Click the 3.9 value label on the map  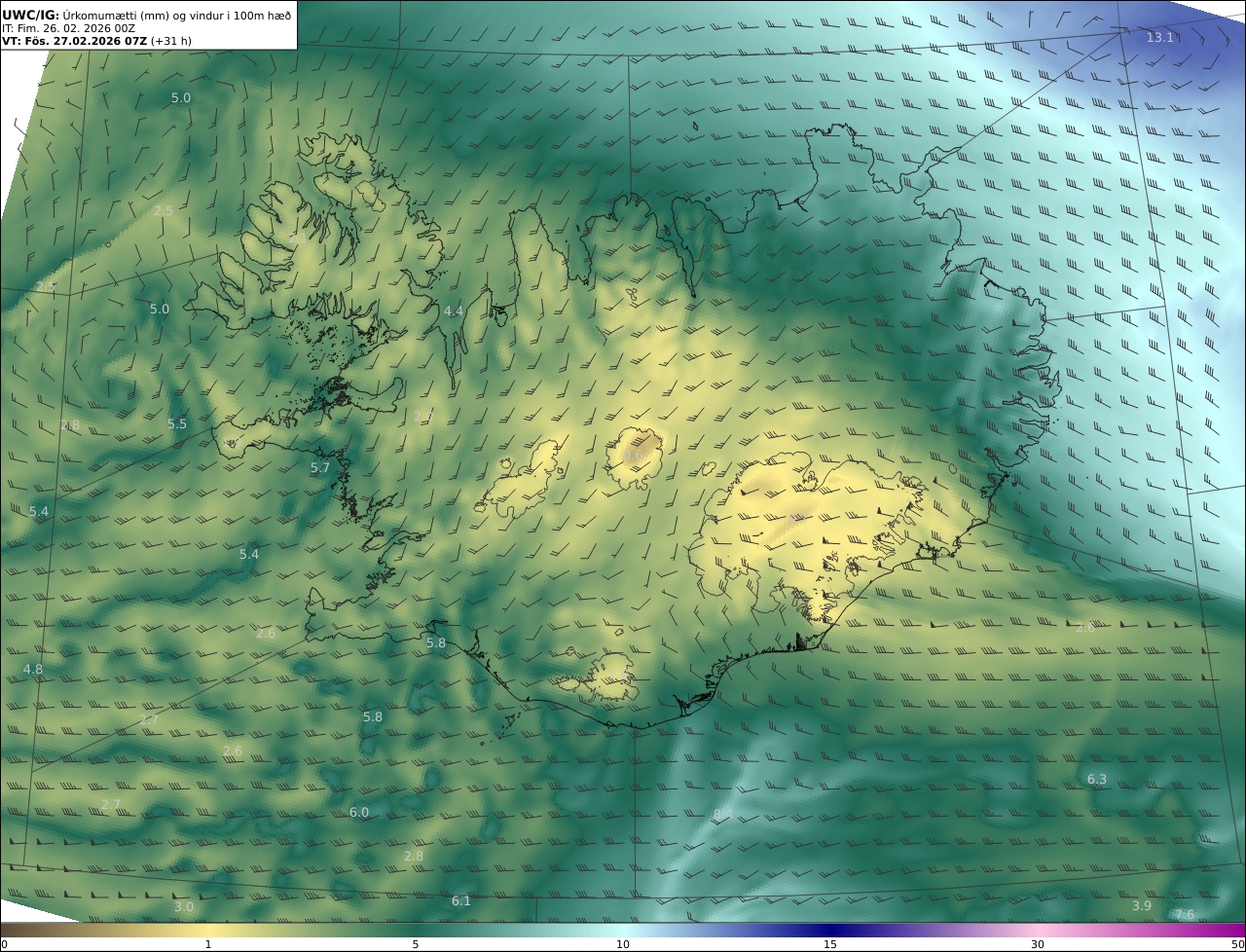pos(1142,906)
